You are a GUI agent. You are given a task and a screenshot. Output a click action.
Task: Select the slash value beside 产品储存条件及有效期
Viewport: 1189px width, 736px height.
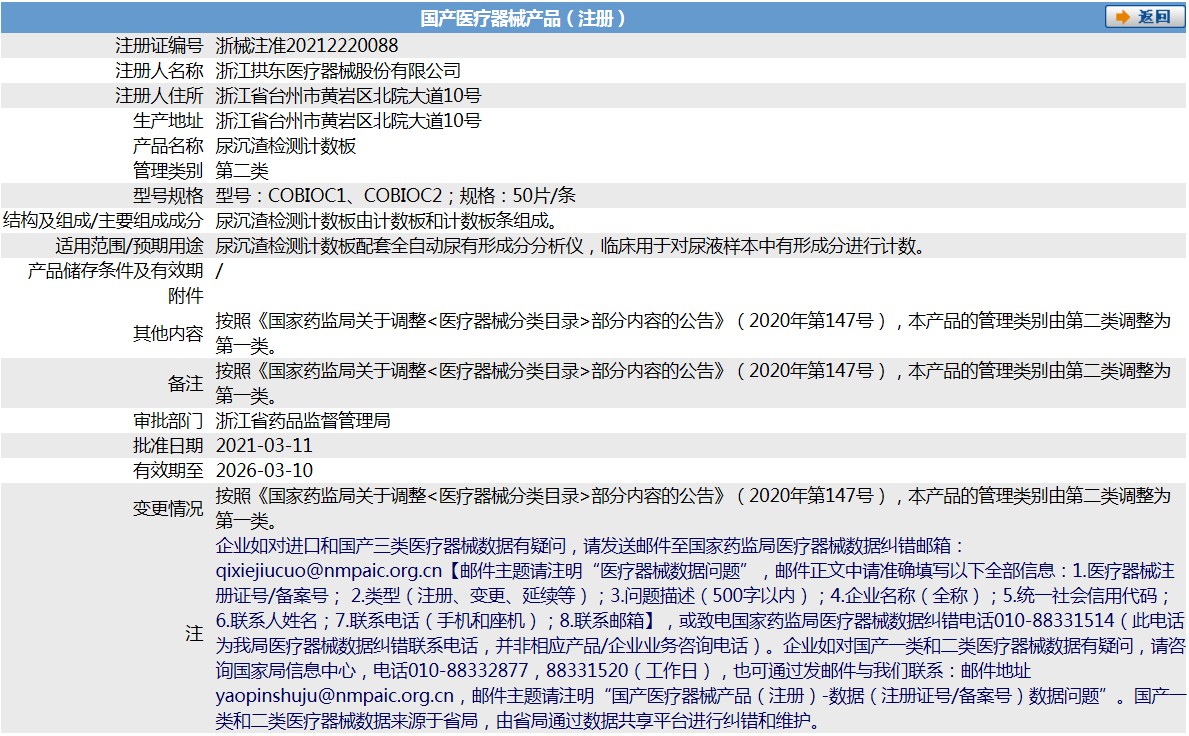click(x=219, y=271)
